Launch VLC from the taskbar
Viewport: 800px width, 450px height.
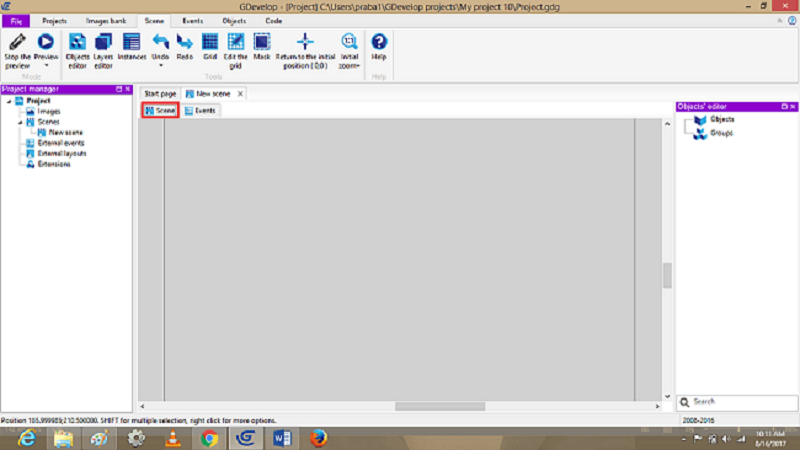pyautogui.click(x=173, y=438)
